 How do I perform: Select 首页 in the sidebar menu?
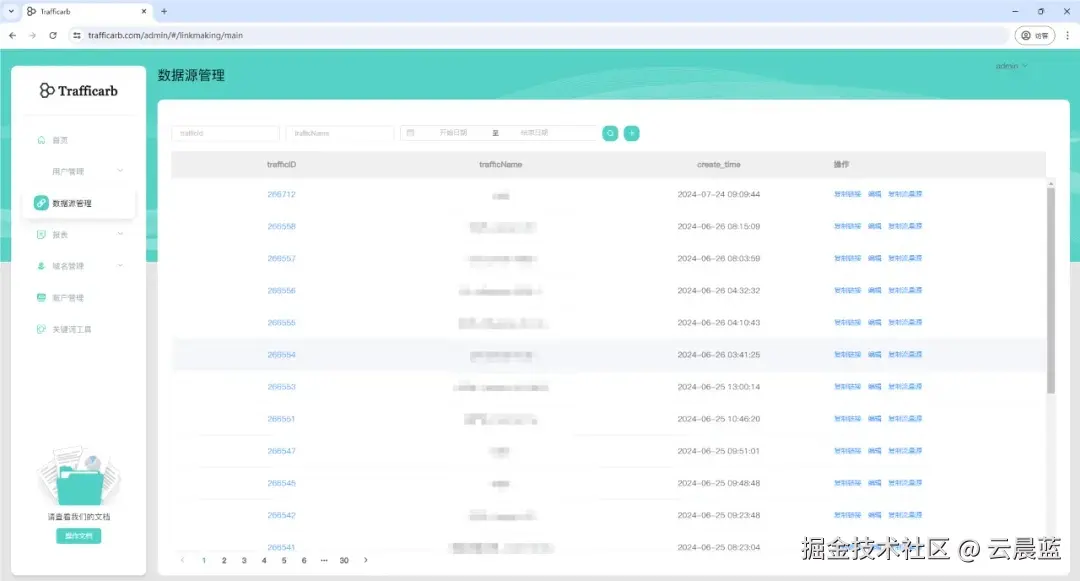coord(61,140)
